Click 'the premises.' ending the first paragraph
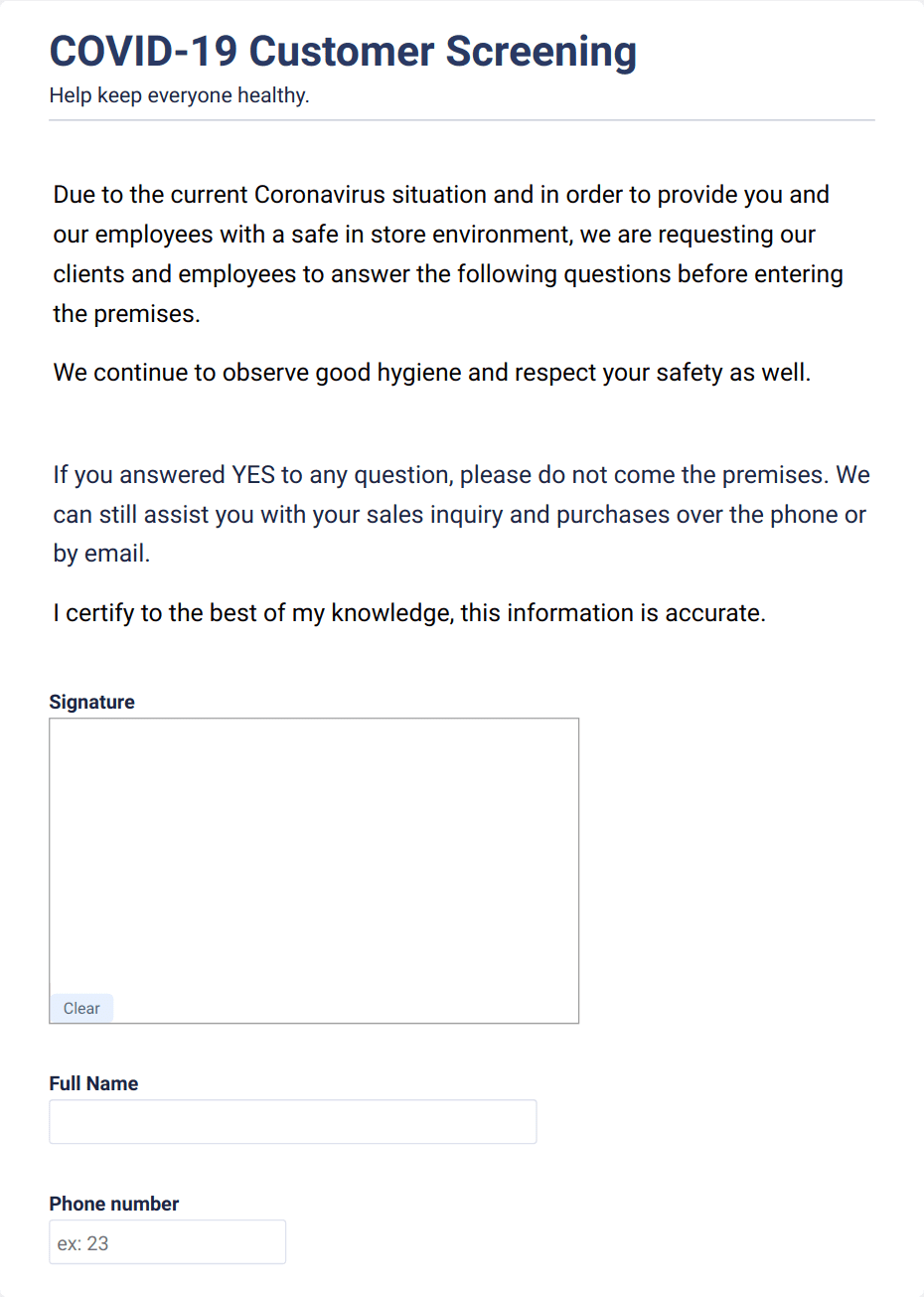Image resolution: width=924 pixels, height=1297 pixels. (x=127, y=314)
